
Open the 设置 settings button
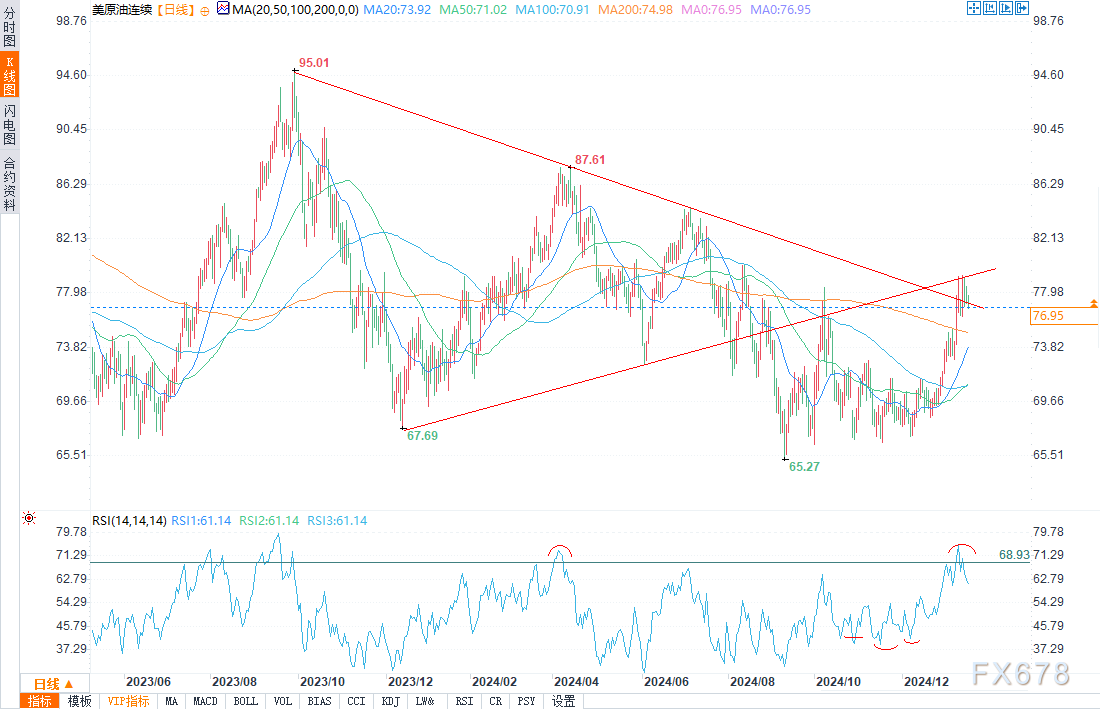563,701
